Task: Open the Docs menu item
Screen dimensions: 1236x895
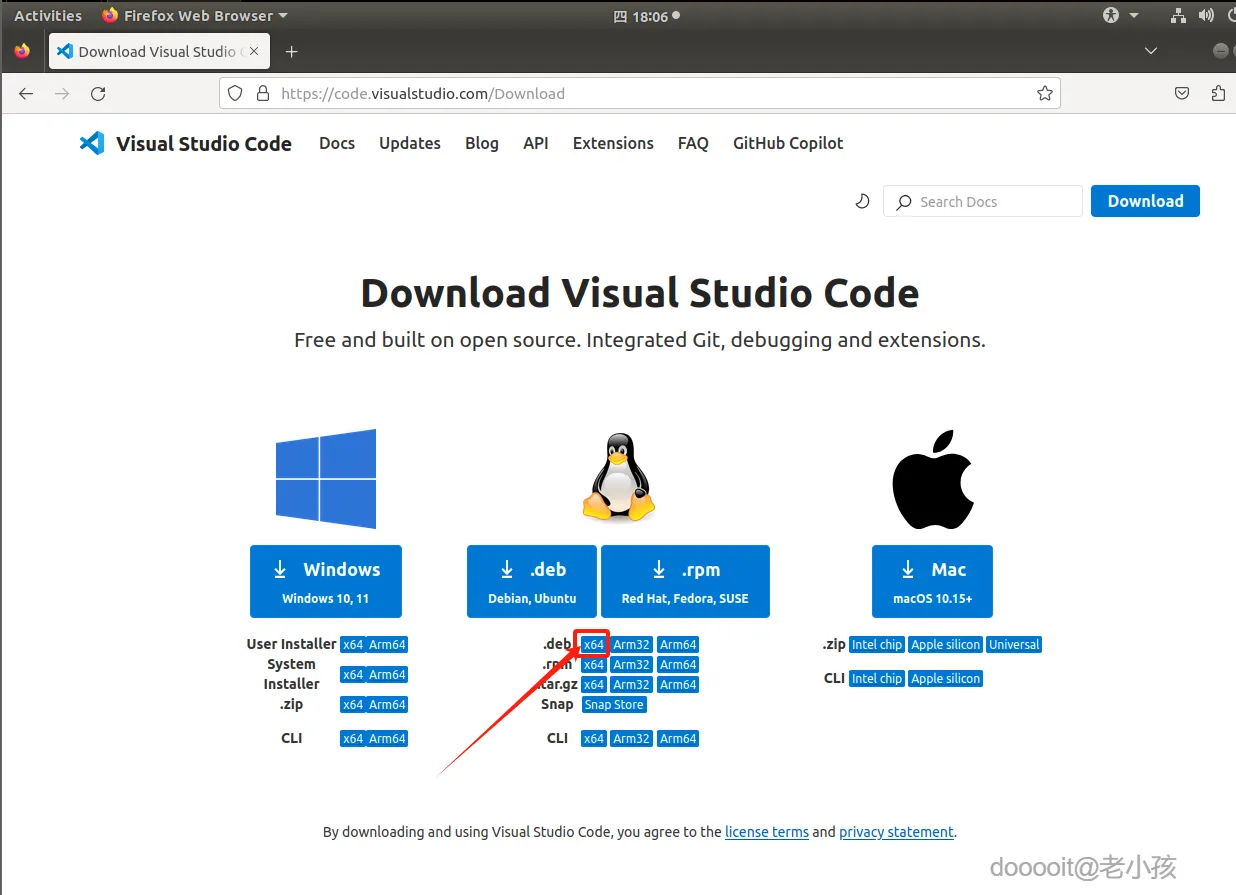Action: [337, 143]
